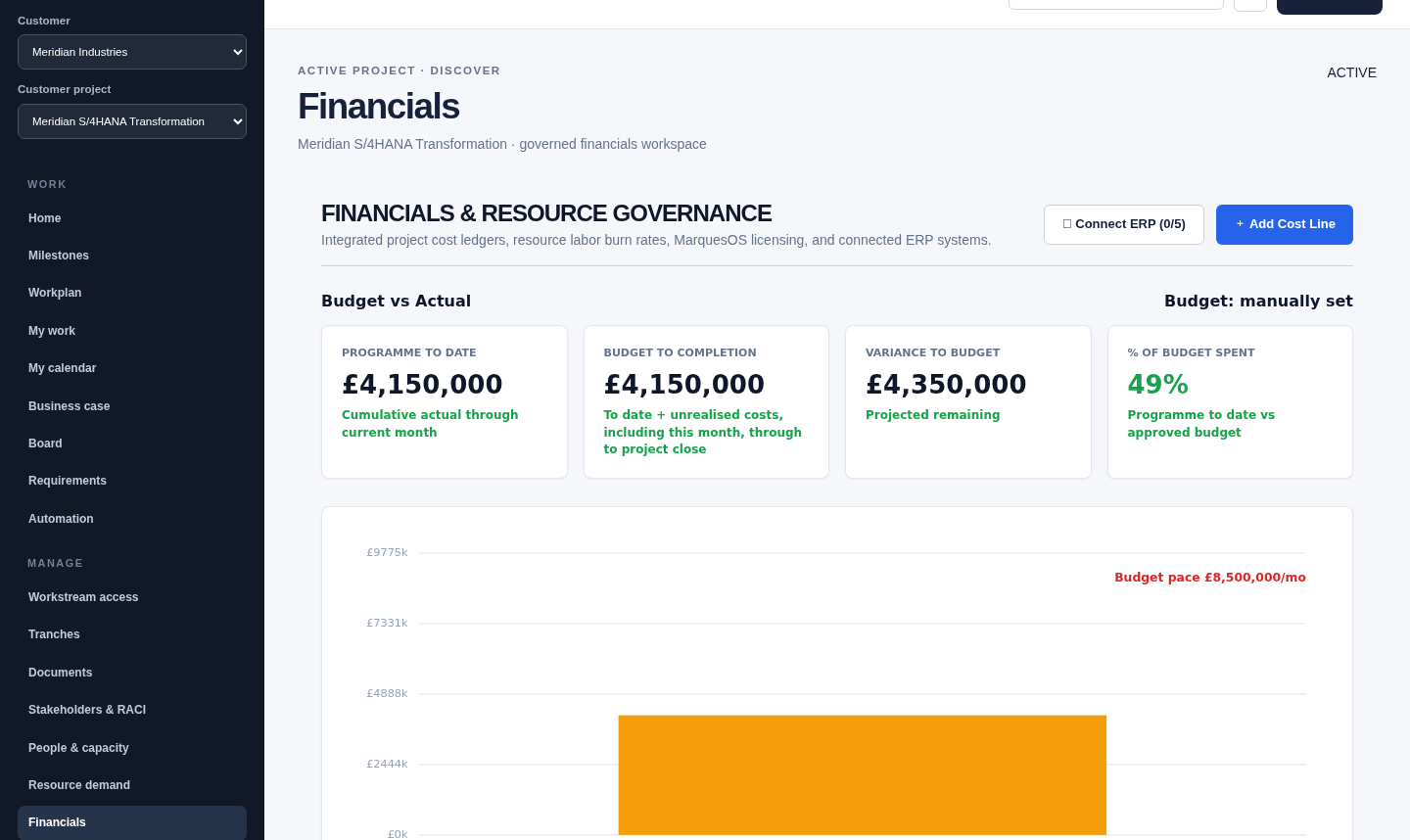Click the '49%' value
The height and width of the screenshot is (840, 1410).
(1157, 385)
